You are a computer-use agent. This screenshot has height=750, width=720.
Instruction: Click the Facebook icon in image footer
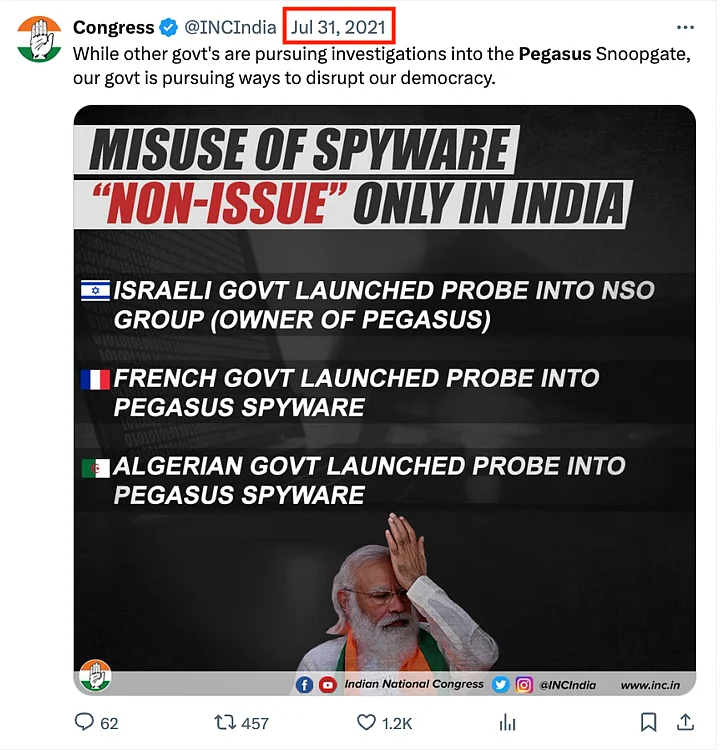[304, 685]
